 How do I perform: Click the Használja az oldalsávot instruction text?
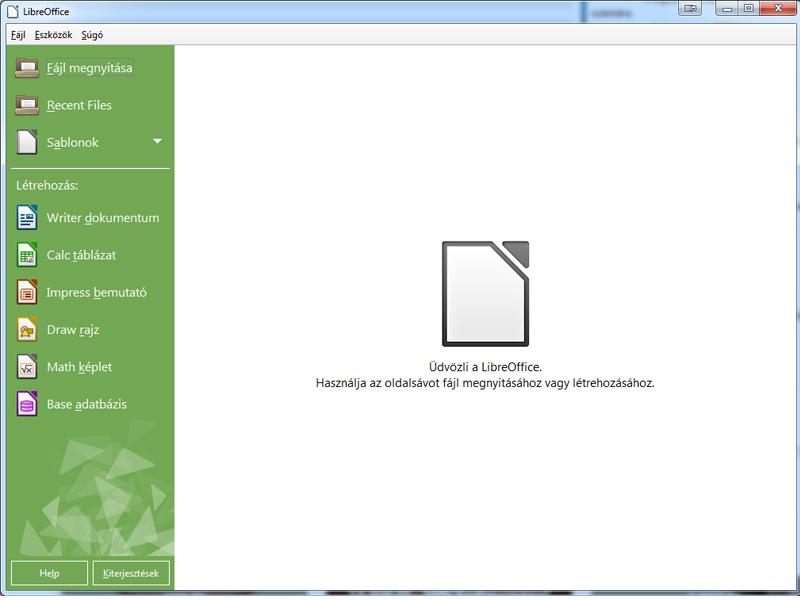[485, 383]
